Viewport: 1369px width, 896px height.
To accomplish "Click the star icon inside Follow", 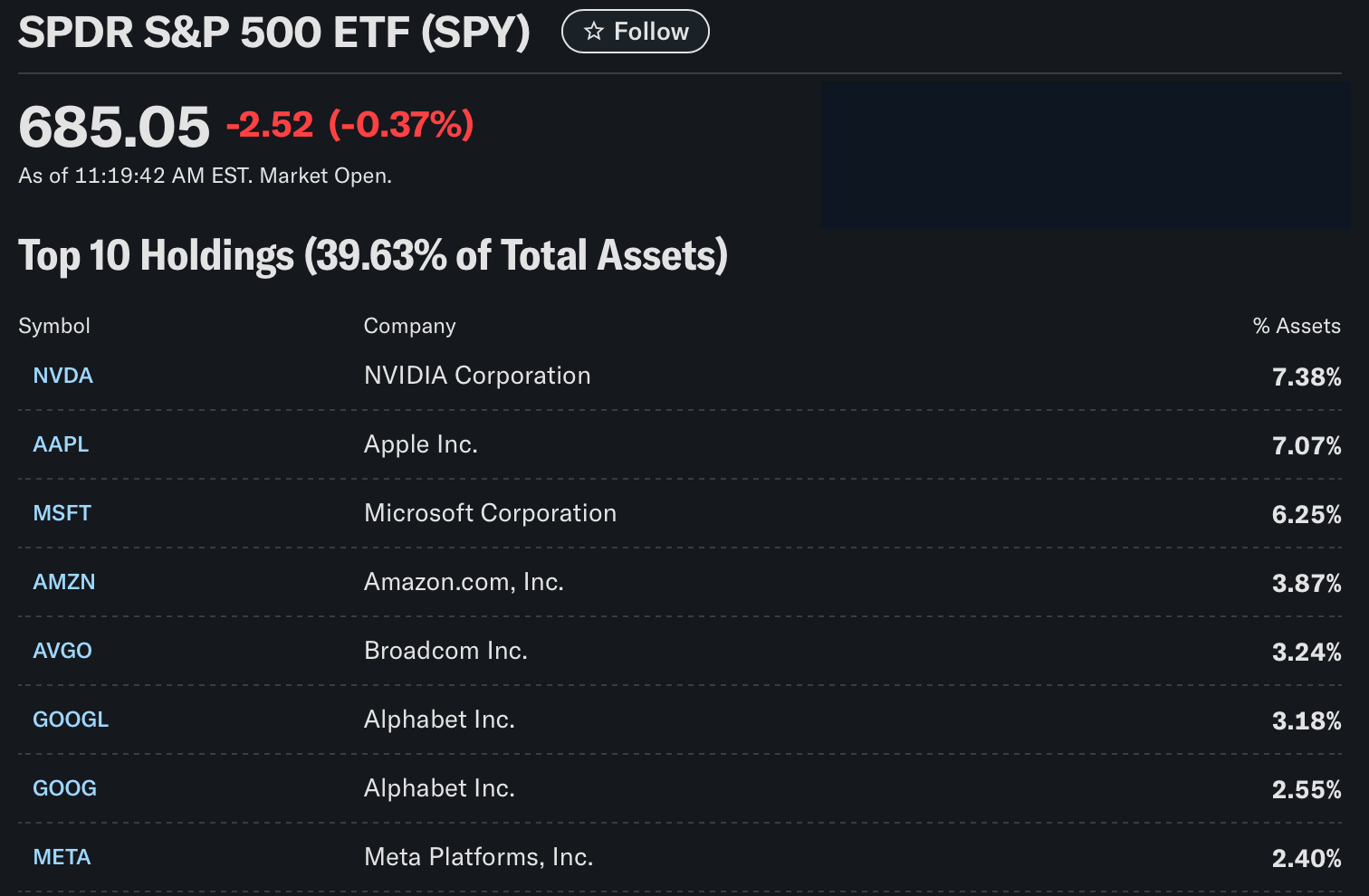I will pos(594,32).
